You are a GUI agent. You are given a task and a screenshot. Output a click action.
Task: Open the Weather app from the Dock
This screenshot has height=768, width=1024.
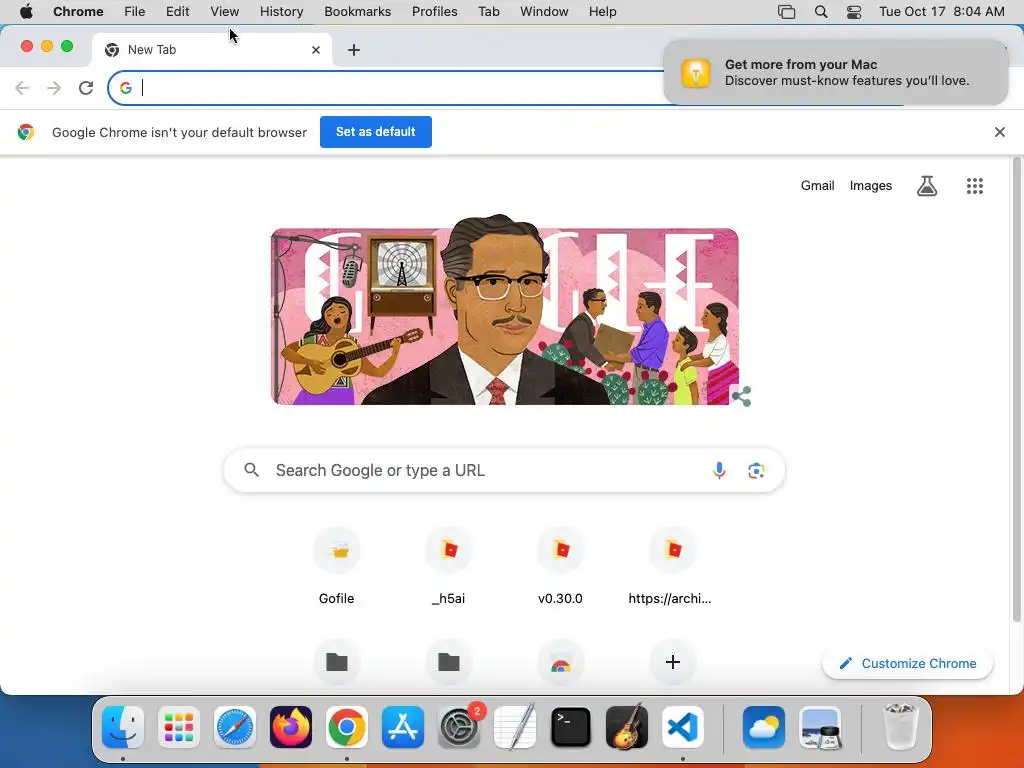pos(763,727)
